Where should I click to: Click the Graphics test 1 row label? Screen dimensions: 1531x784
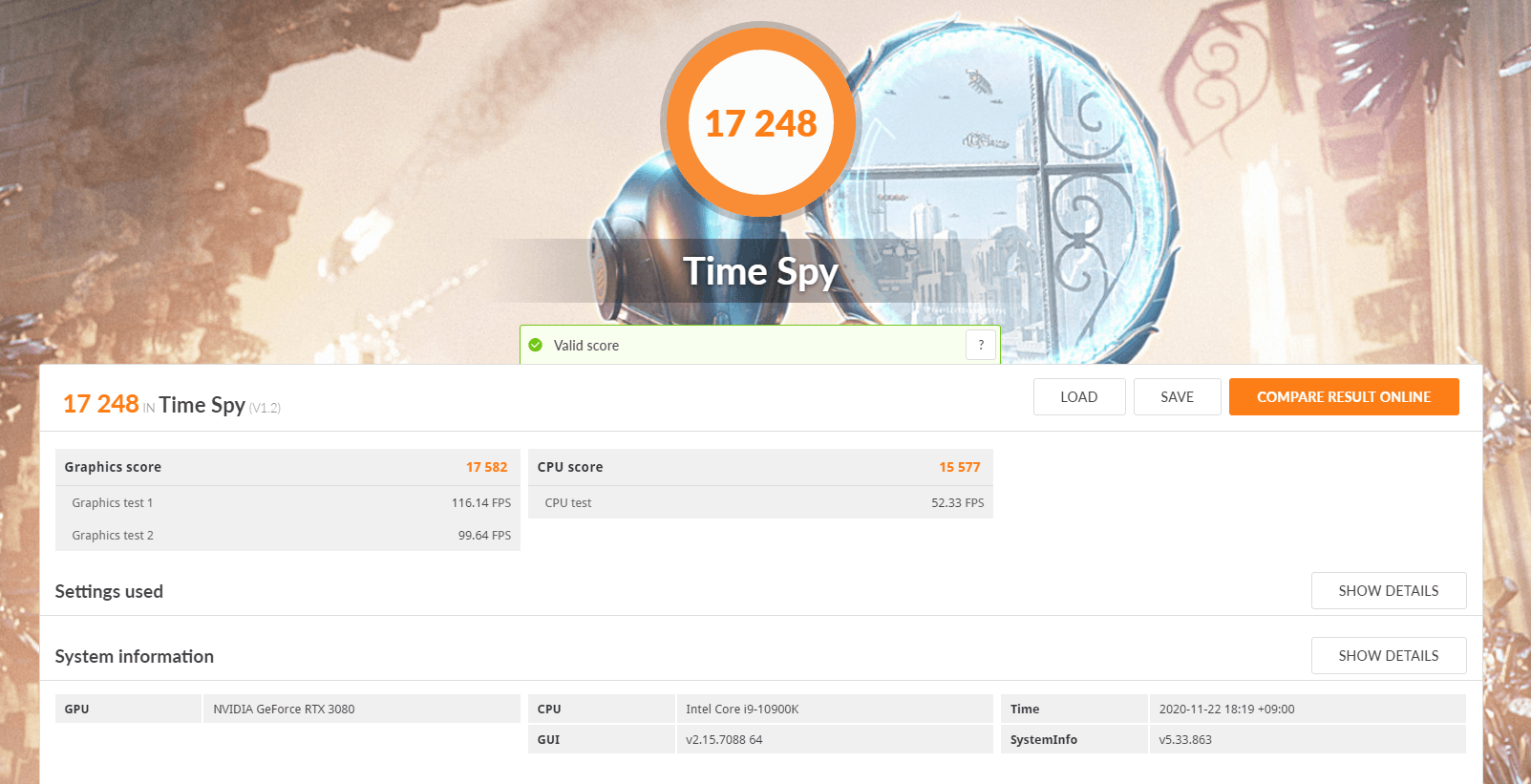(113, 503)
